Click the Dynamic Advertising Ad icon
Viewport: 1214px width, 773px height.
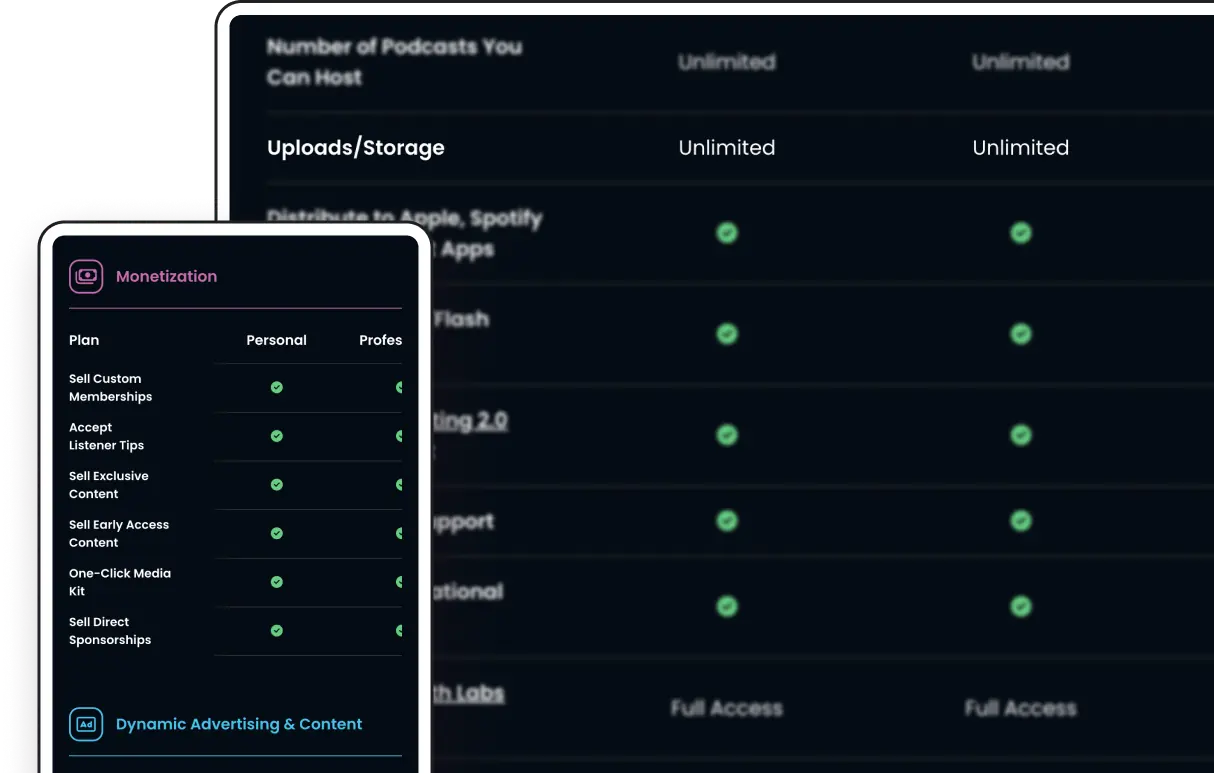click(86, 724)
